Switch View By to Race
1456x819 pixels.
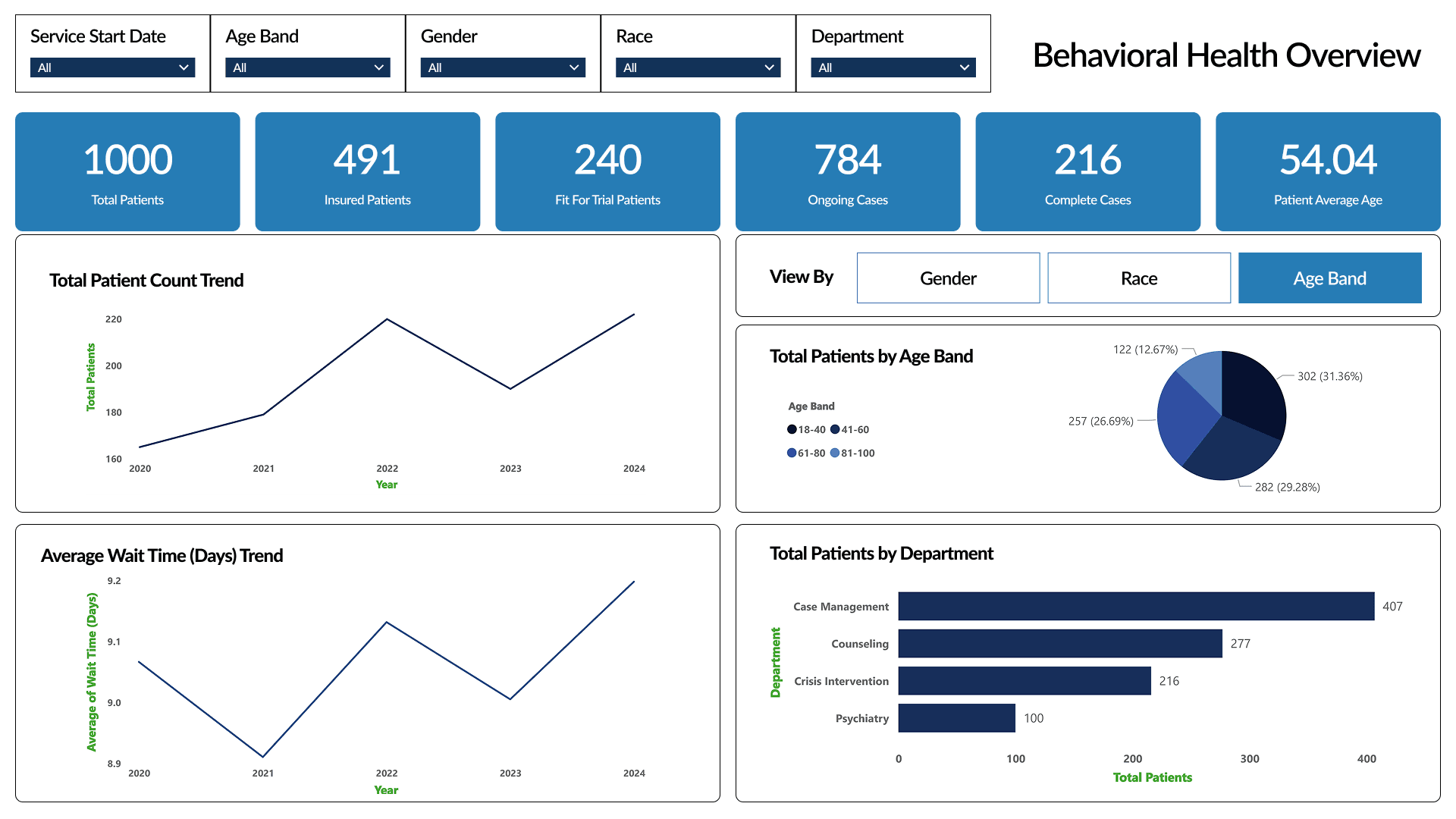[1138, 278]
